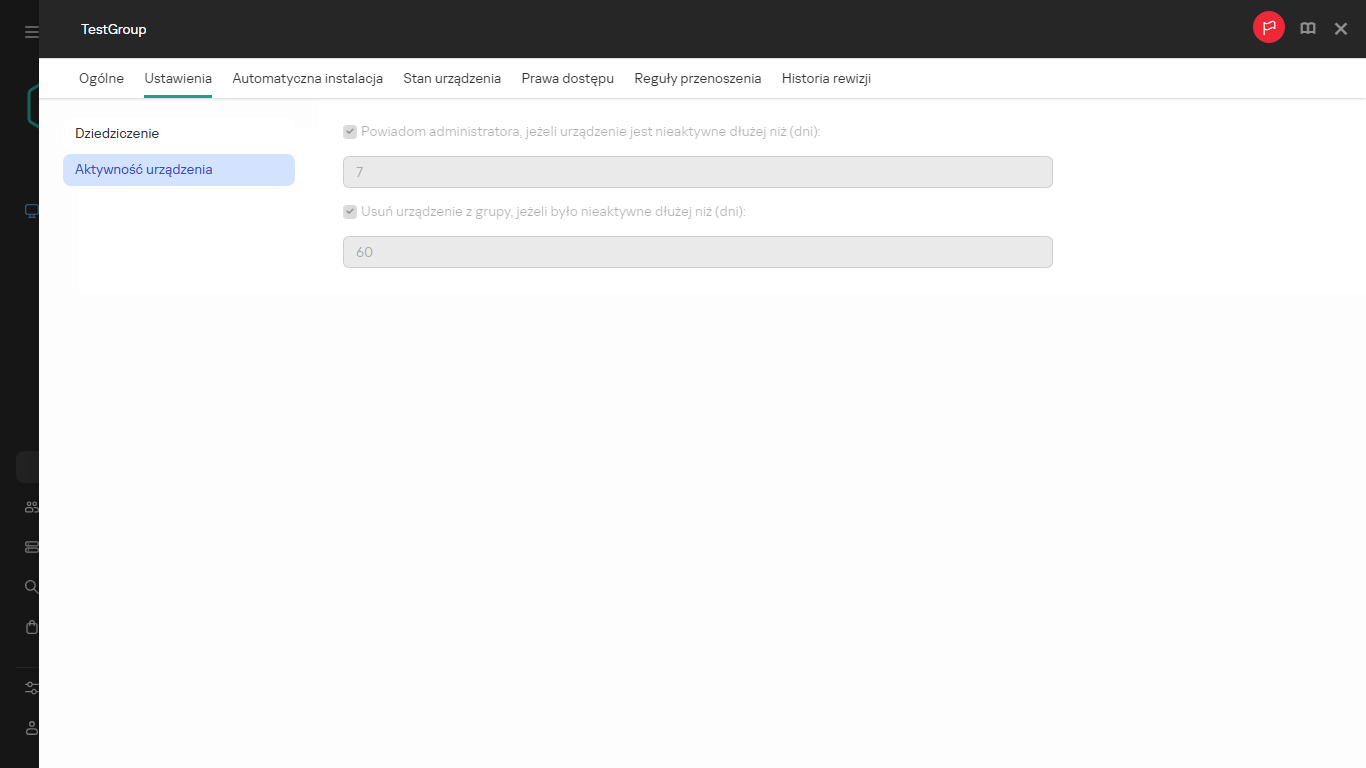The image size is (1366, 768).
Task: Open the Automatyczna instalacja tab
Action: pos(308,78)
